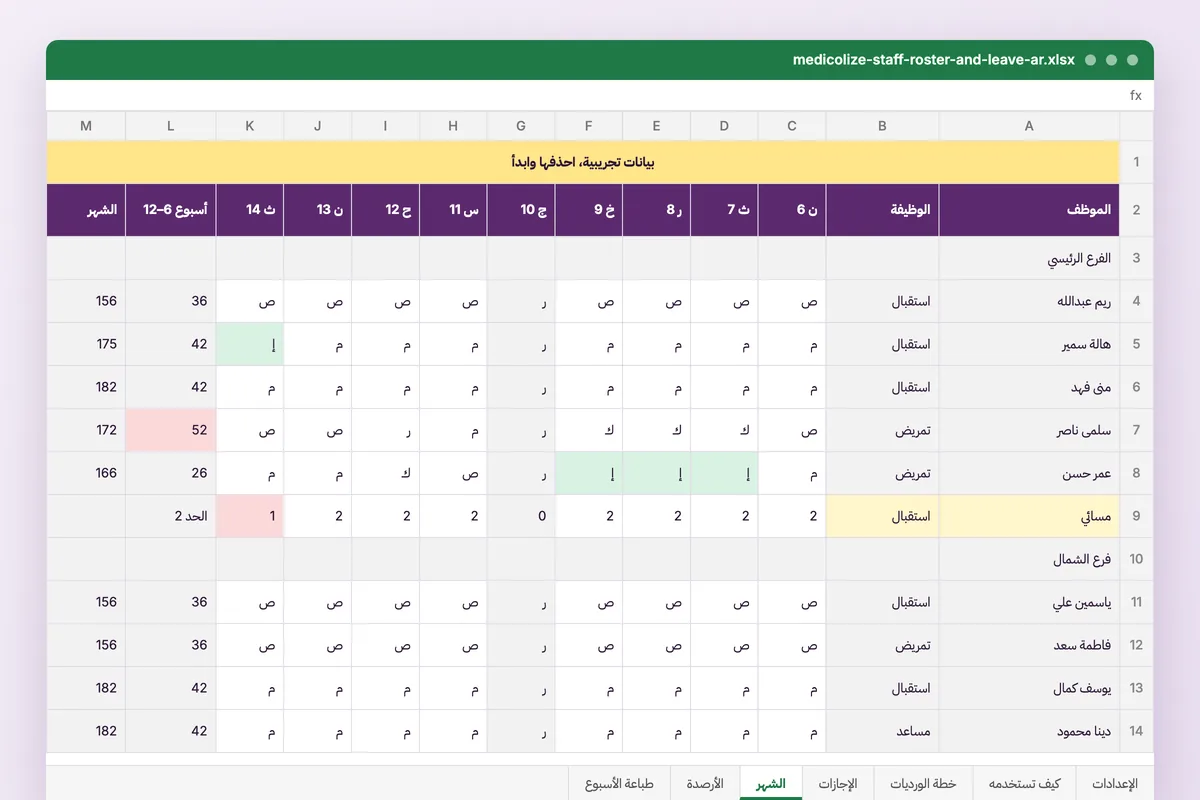The height and width of the screenshot is (800, 1200).
Task: Click the fx function icon
Action: 1135,96
